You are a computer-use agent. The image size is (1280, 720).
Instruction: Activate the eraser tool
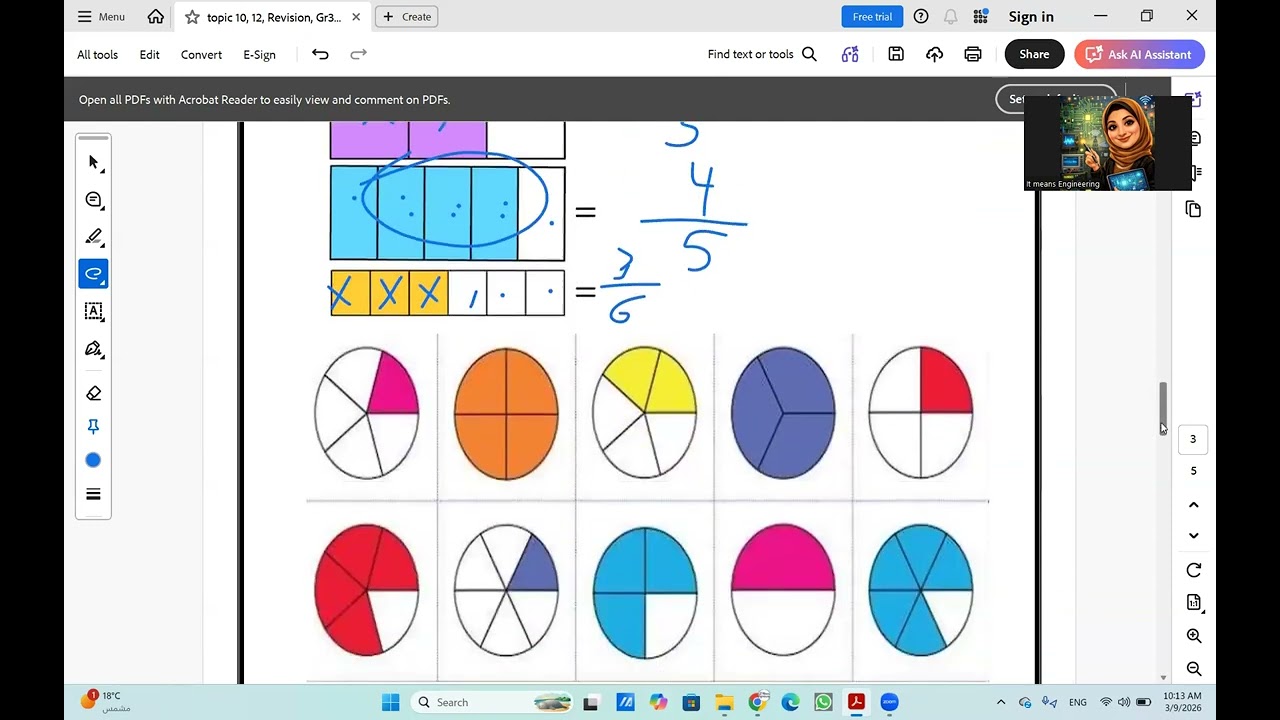(93, 393)
